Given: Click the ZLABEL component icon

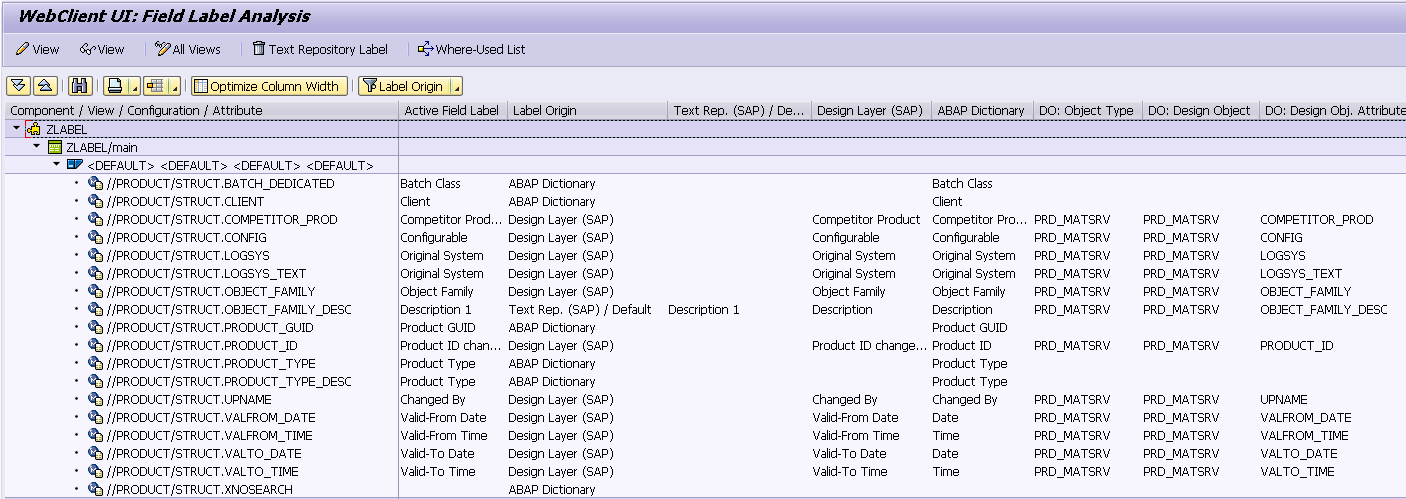Looking at the screenshot, I should click(33, 129).
